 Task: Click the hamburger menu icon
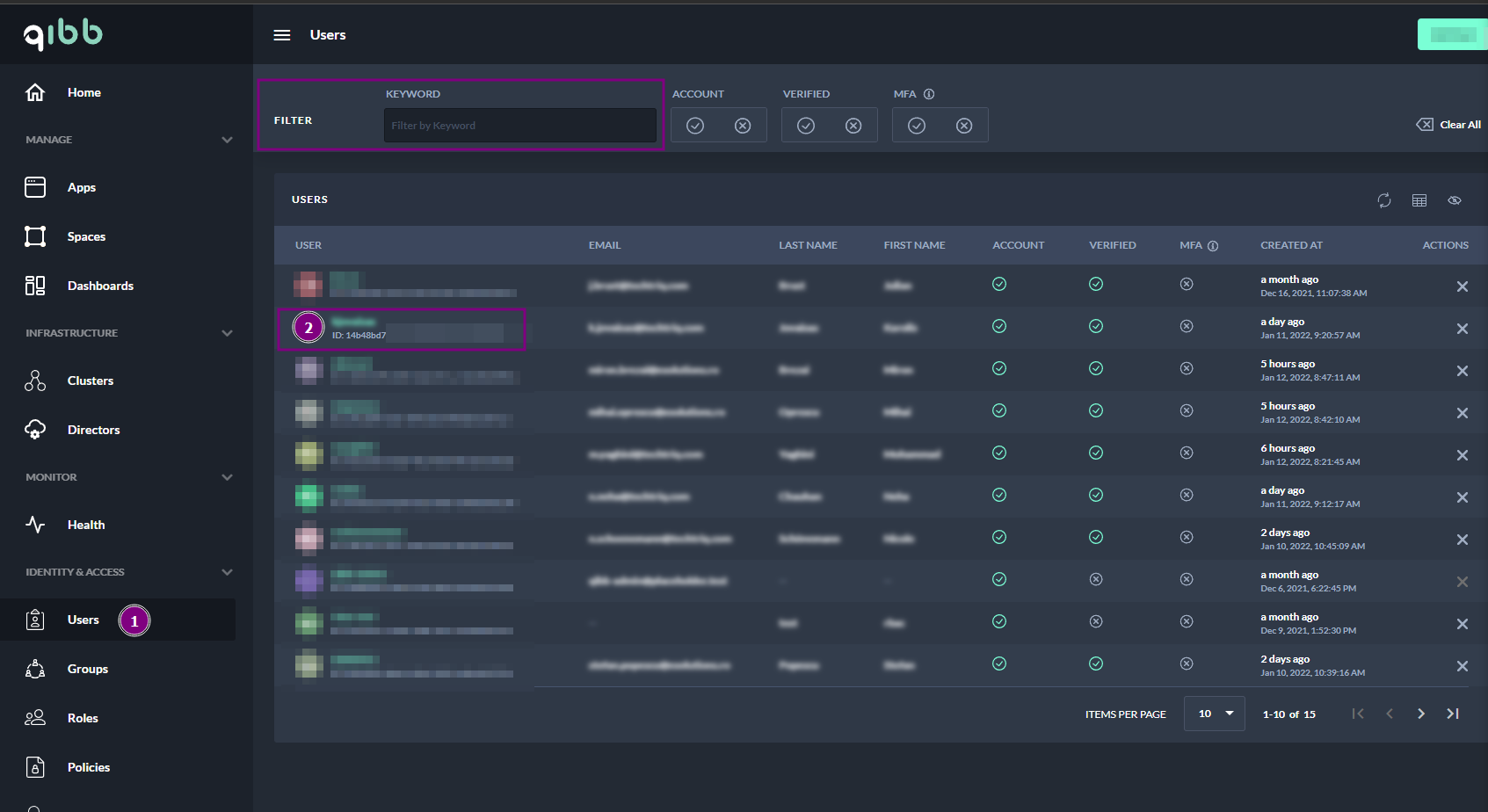pos(282,35)
